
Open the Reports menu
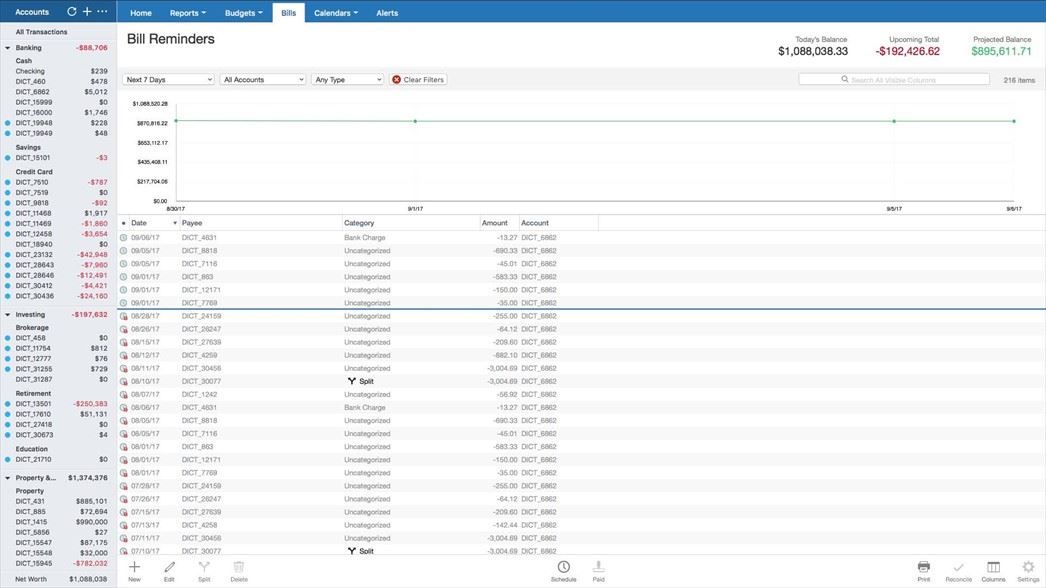click(x=187, y=13)
